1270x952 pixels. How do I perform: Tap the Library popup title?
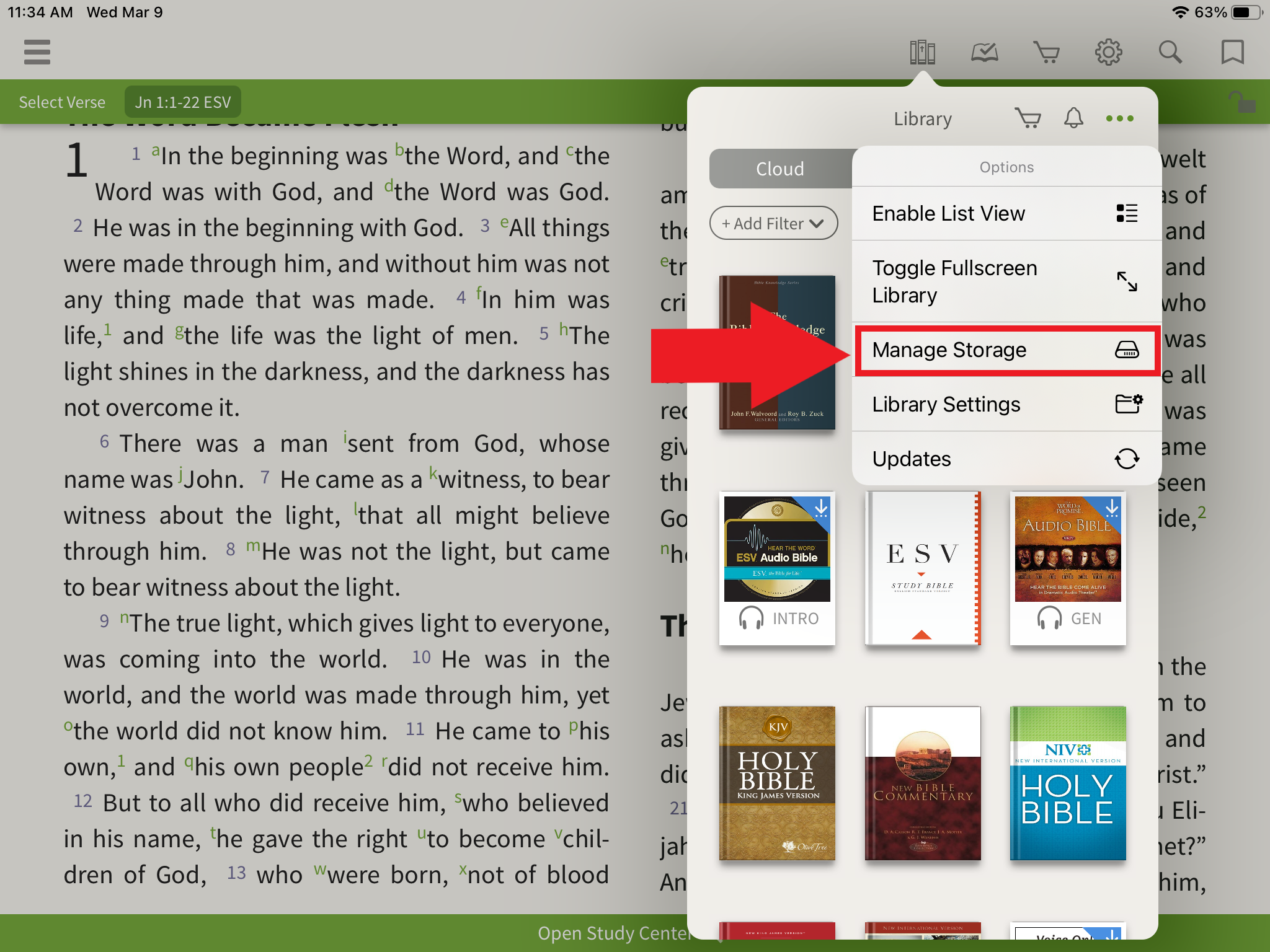[923, 119]
